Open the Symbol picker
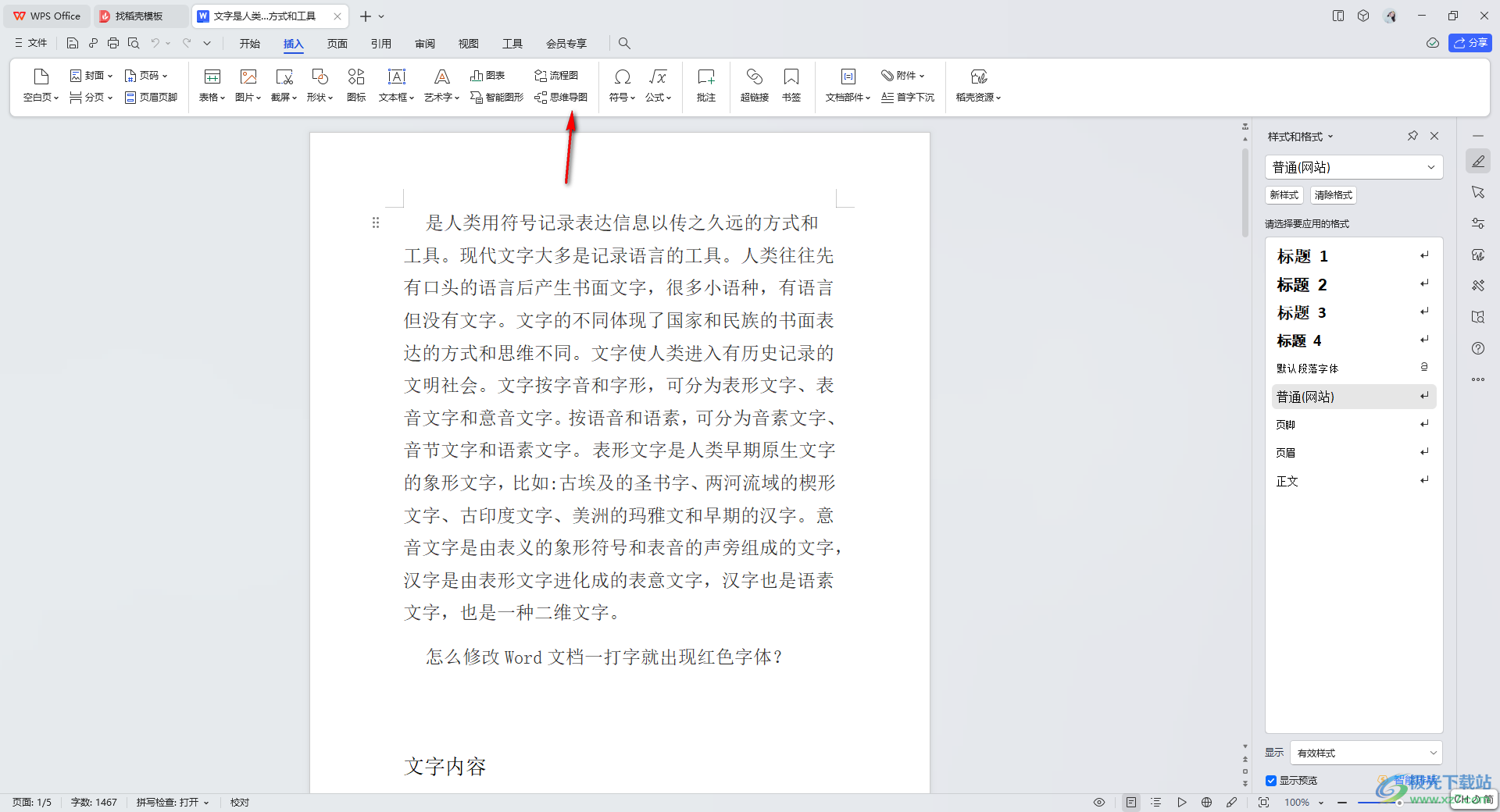Viewport: 1500px width, 812px height. [x=623, y=85]
